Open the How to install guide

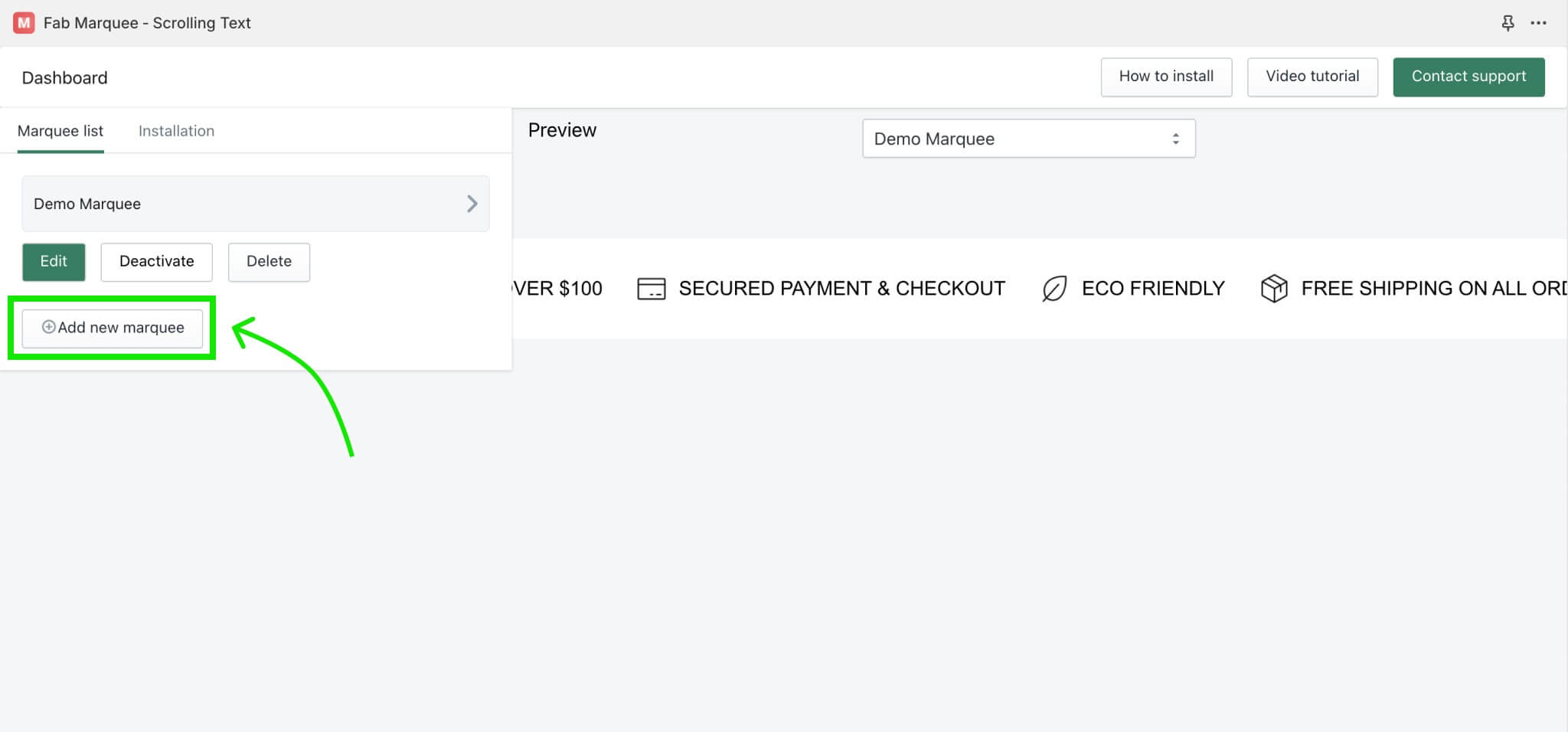click(x=1166, y=77)
